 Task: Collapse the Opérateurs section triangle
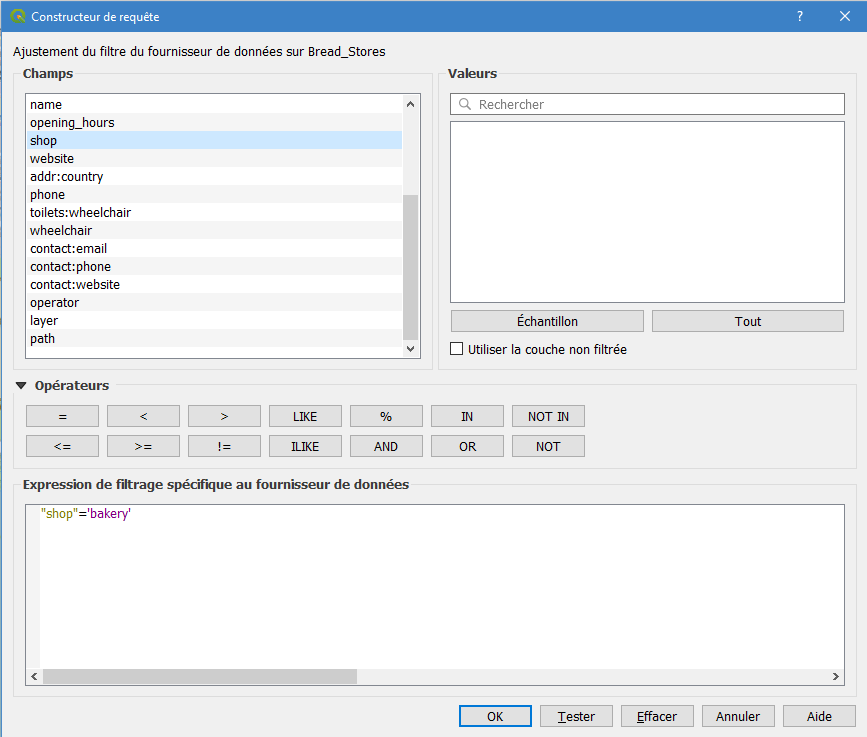coord(21,385)
